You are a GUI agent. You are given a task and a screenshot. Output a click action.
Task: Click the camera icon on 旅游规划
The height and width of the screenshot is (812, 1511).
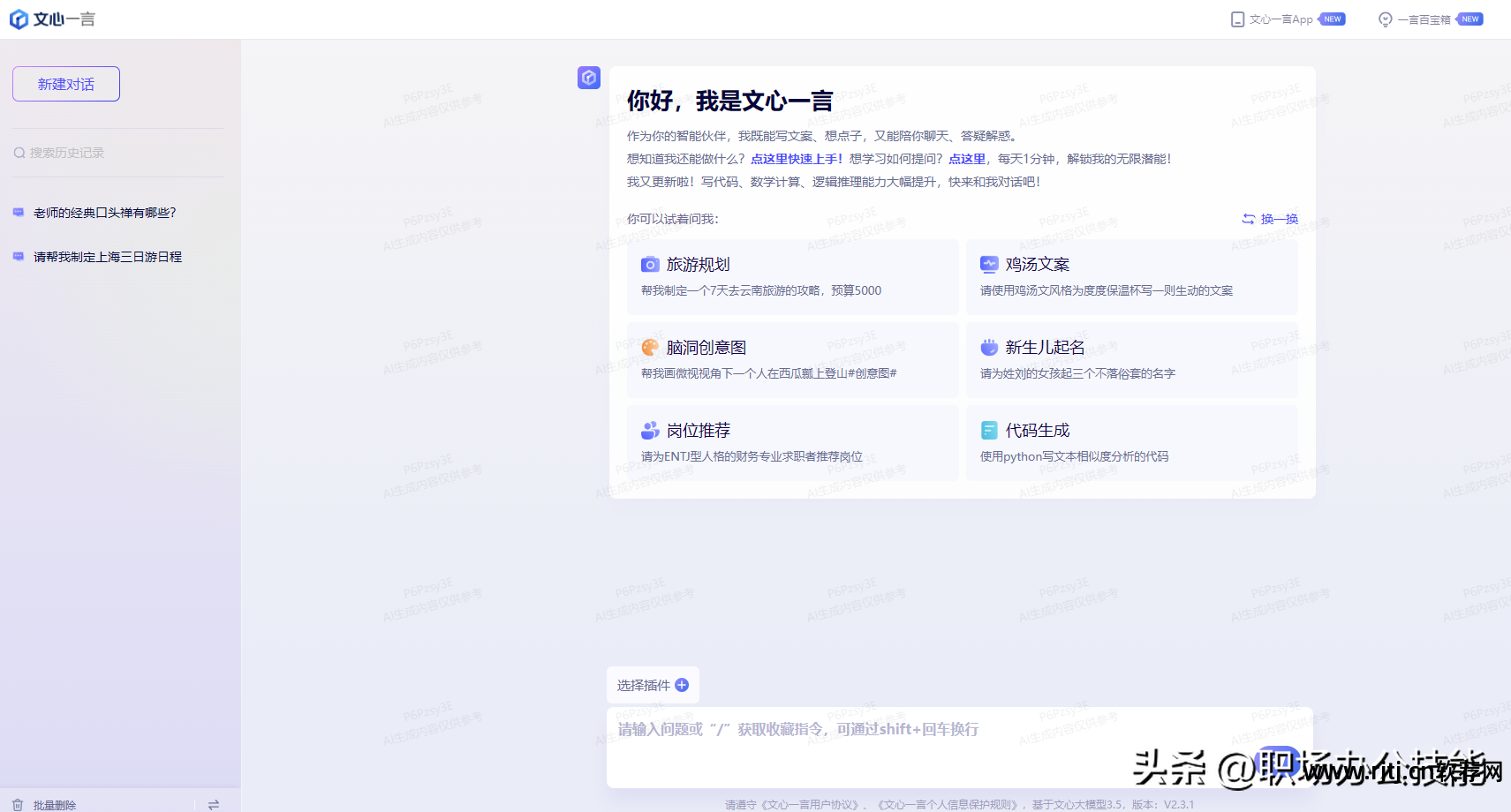pos(650,265)
